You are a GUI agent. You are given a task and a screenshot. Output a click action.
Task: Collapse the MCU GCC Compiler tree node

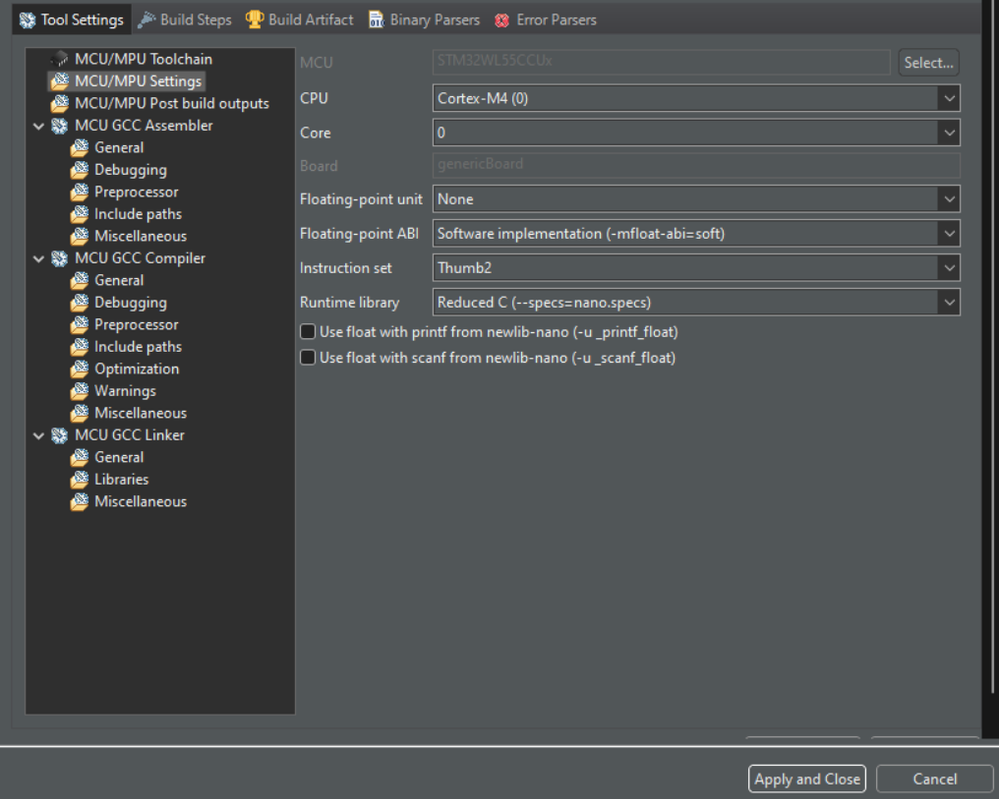pos(39,259)
